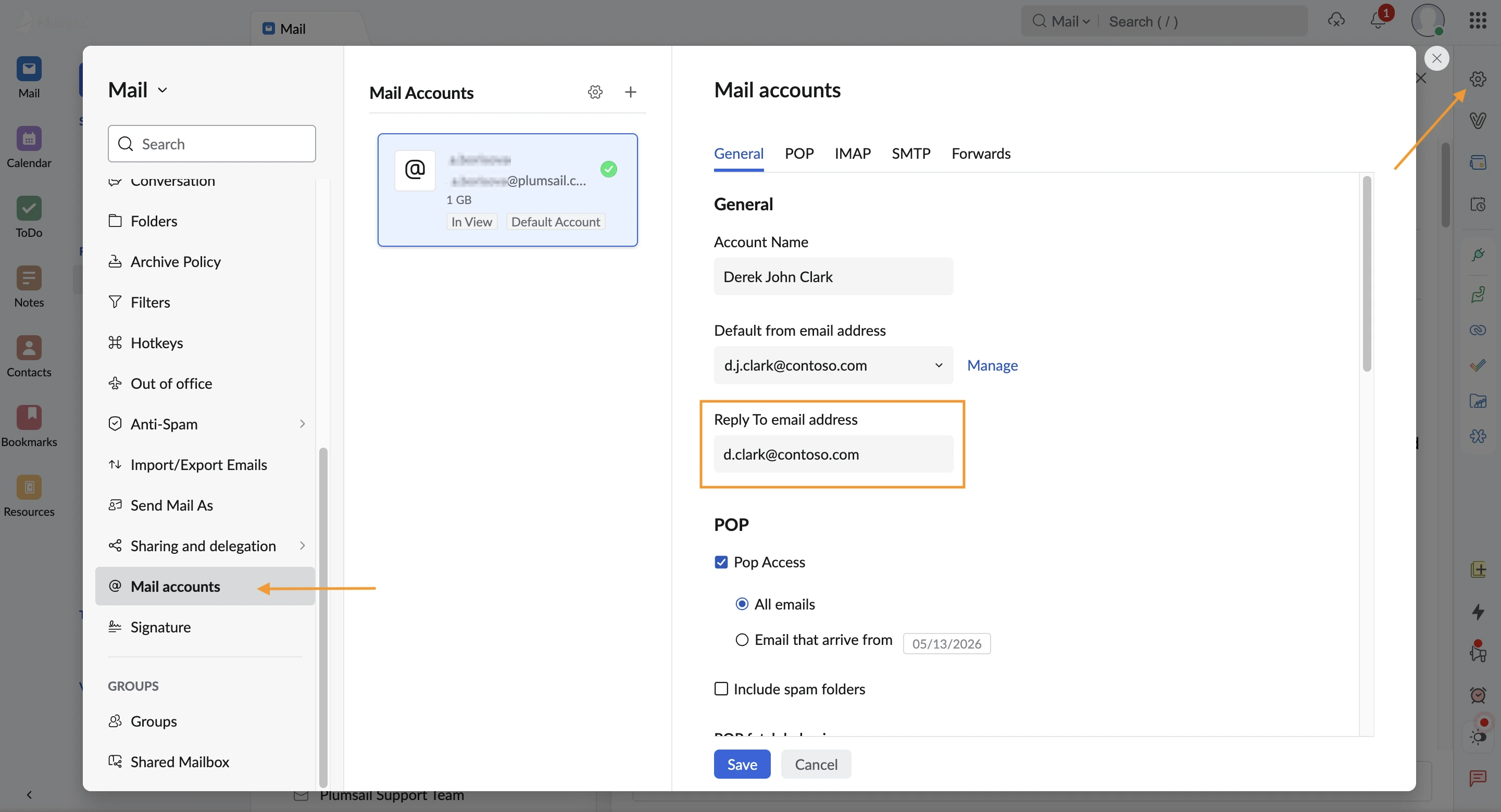Viewport: 1501px width, 812px height.
Task: Open the chat icon at bottom right
Action: [1478, 778]
